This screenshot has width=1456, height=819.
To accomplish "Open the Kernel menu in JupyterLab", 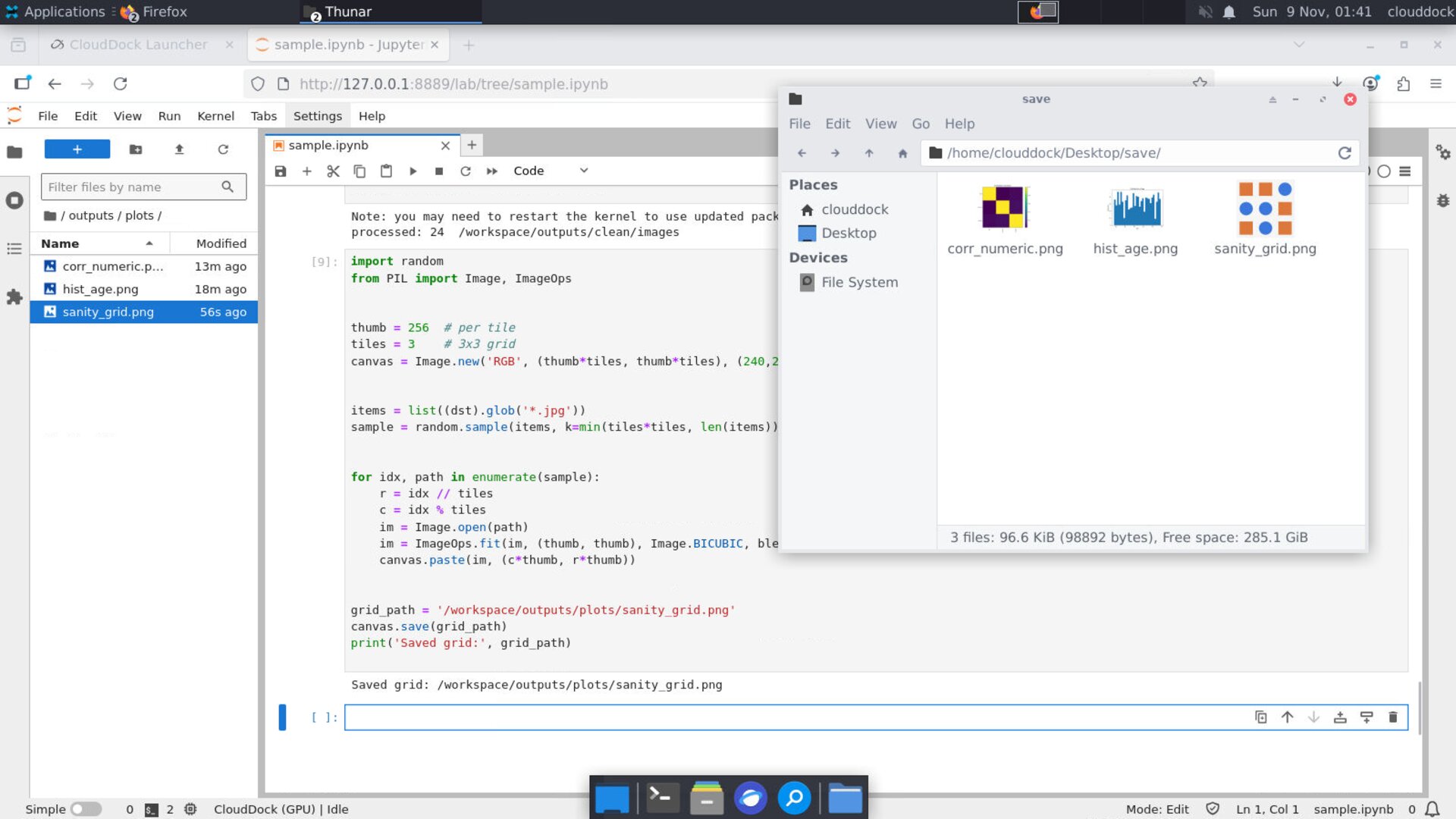I will click(215, 116).
